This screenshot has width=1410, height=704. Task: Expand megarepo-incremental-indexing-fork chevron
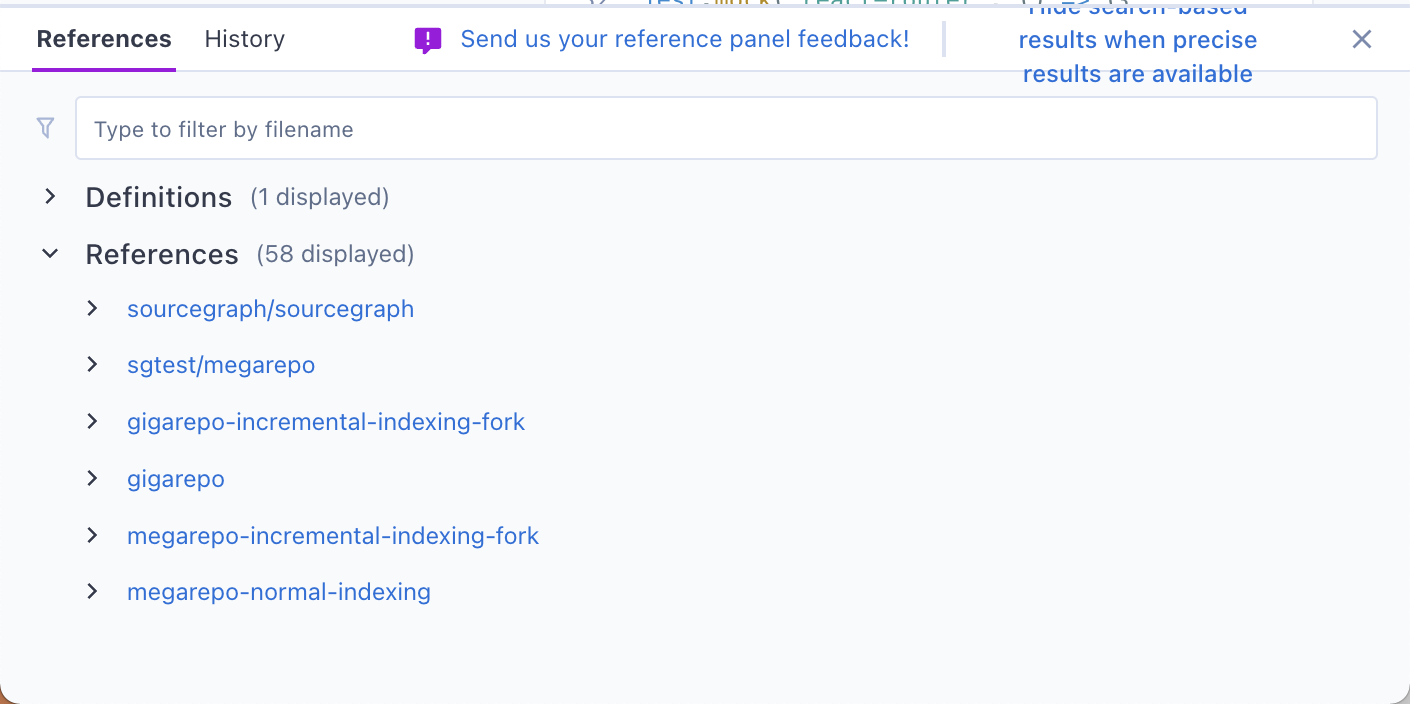pyautogui.click(x=92, y=536)
